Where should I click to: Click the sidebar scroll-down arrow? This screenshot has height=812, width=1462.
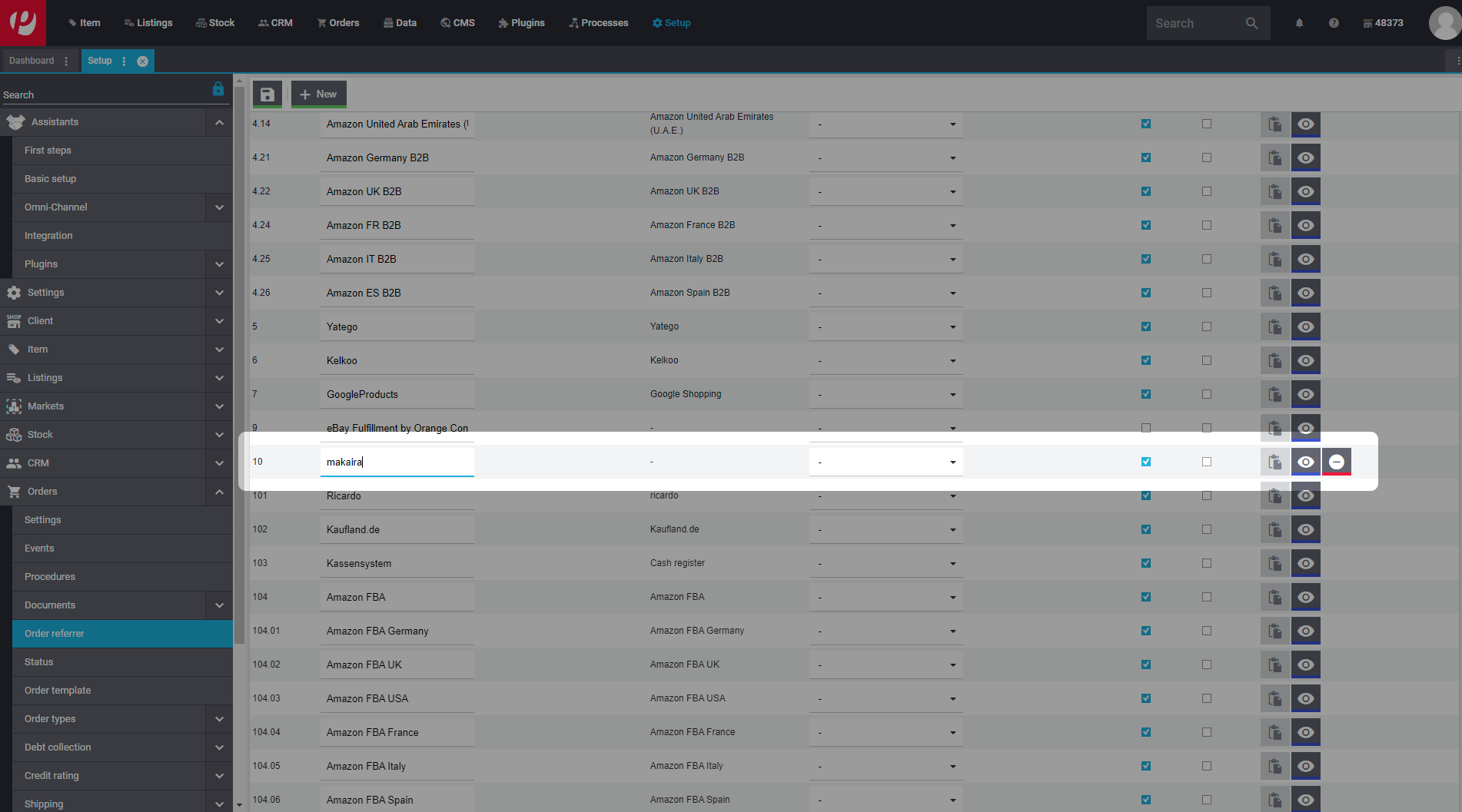pos(239,804)
